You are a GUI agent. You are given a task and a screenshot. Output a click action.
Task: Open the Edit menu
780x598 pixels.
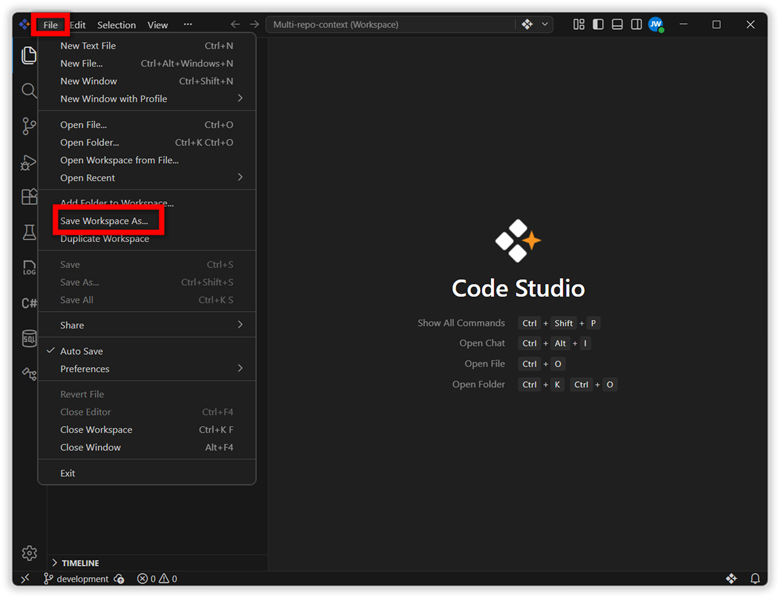[78, 25]
